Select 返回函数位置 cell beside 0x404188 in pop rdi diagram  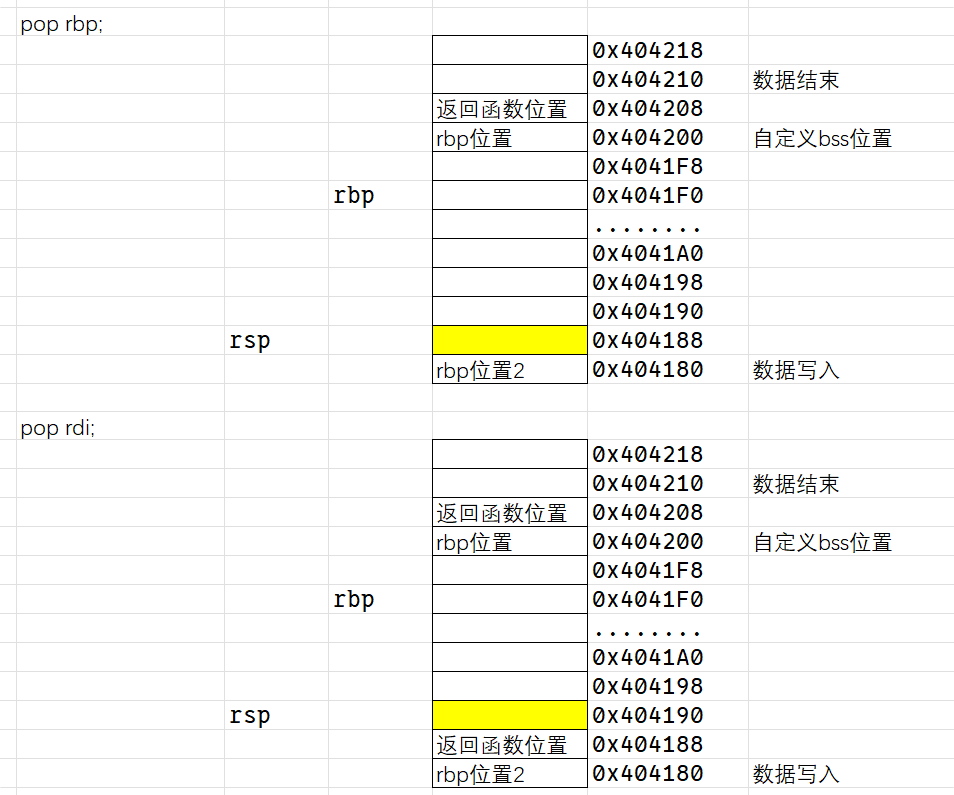(x=510, y=744)
